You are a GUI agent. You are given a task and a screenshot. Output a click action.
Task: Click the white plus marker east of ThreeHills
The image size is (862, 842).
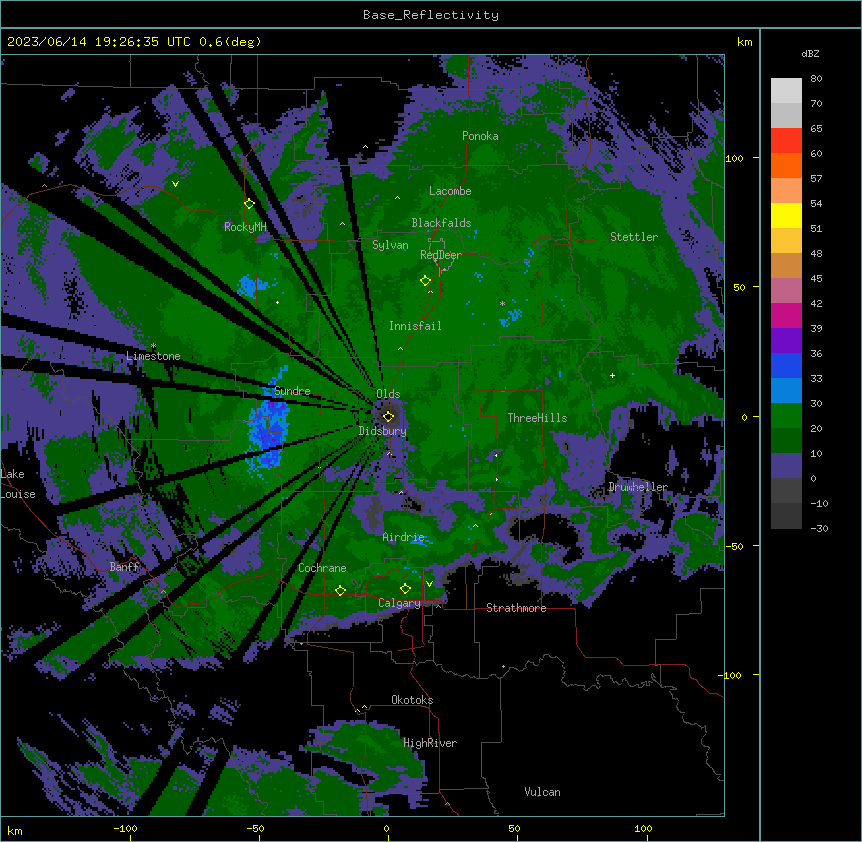[612, 375]
